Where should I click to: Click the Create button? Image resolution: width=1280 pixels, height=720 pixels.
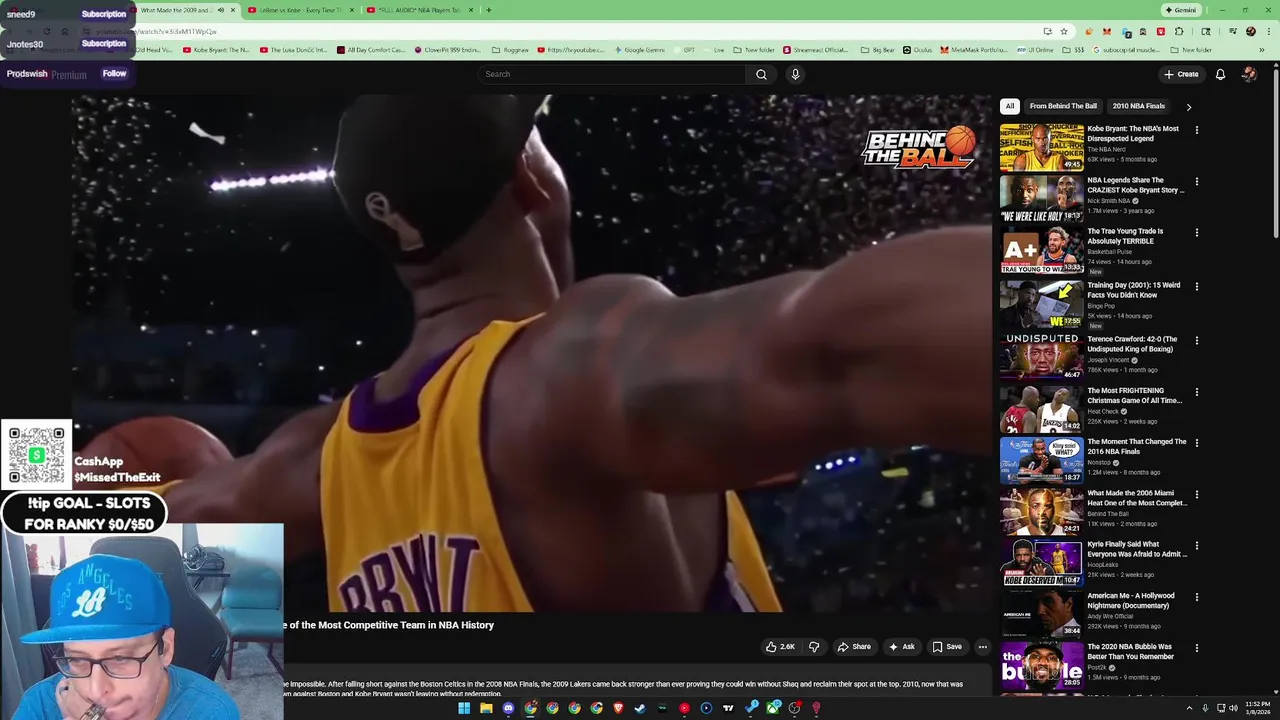click(x=1181, y=74)
